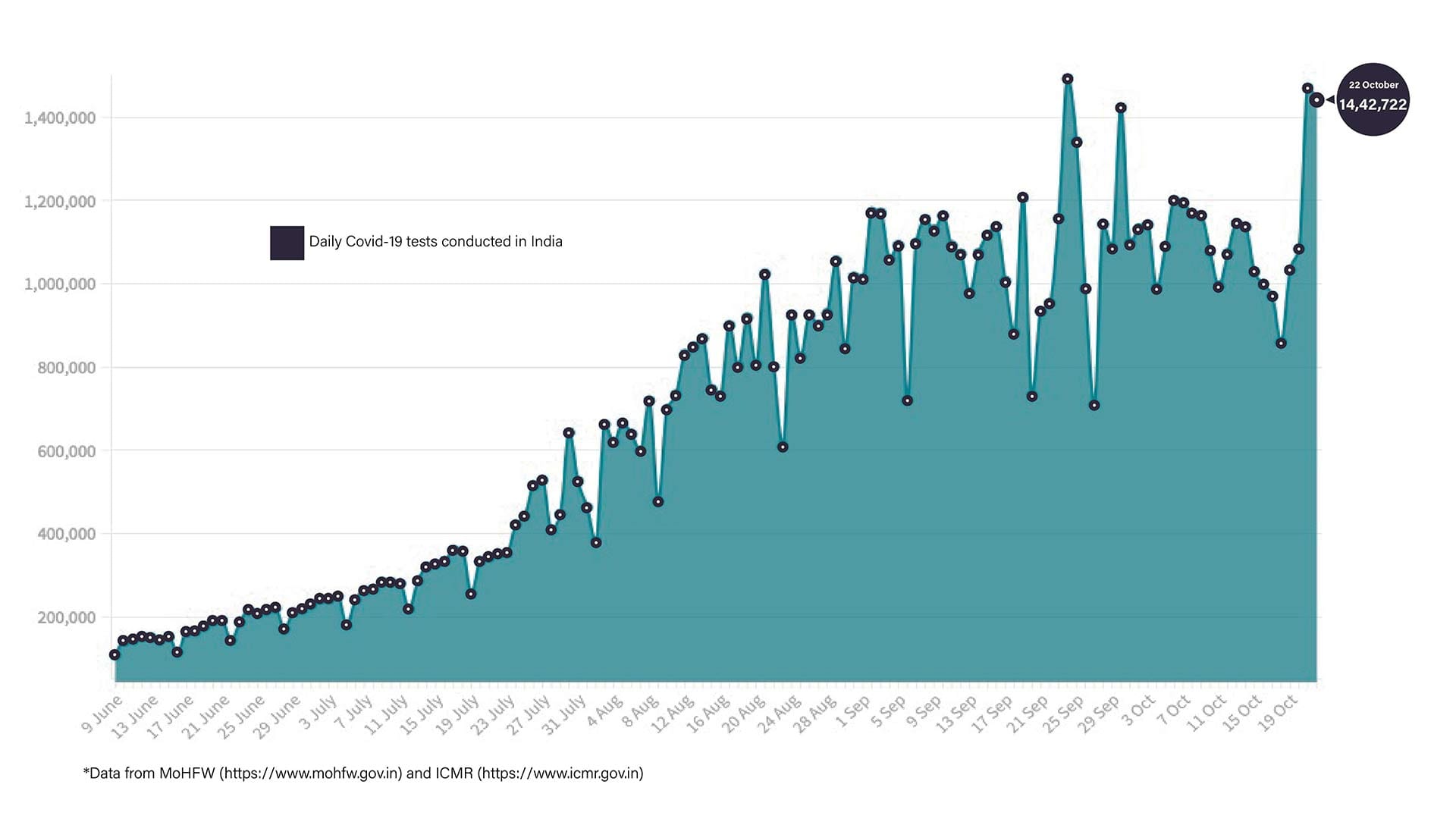Click the first data point on the left of the chart

tap(115, 654)
